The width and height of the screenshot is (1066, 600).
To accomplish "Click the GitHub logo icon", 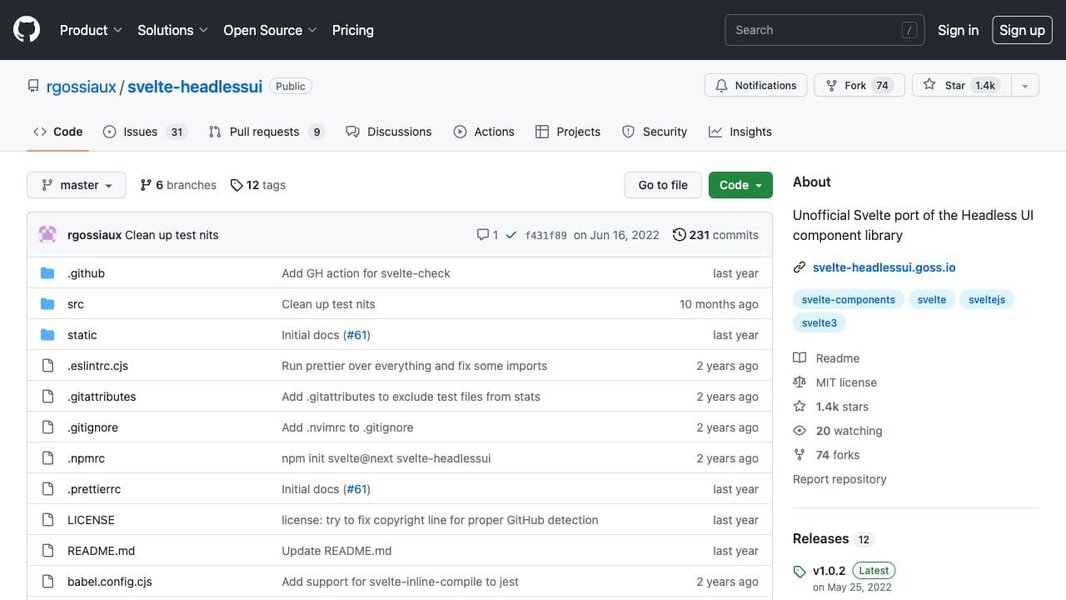I will [x=27, y=30].
